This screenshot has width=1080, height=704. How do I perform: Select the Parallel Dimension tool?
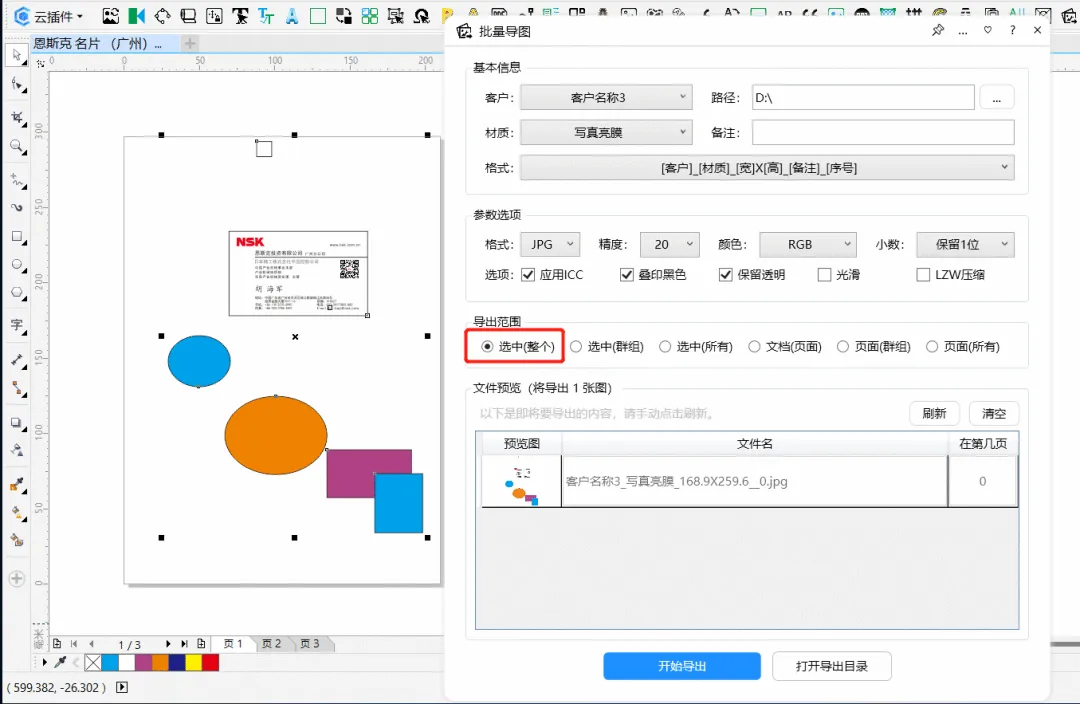pos(17,360)
